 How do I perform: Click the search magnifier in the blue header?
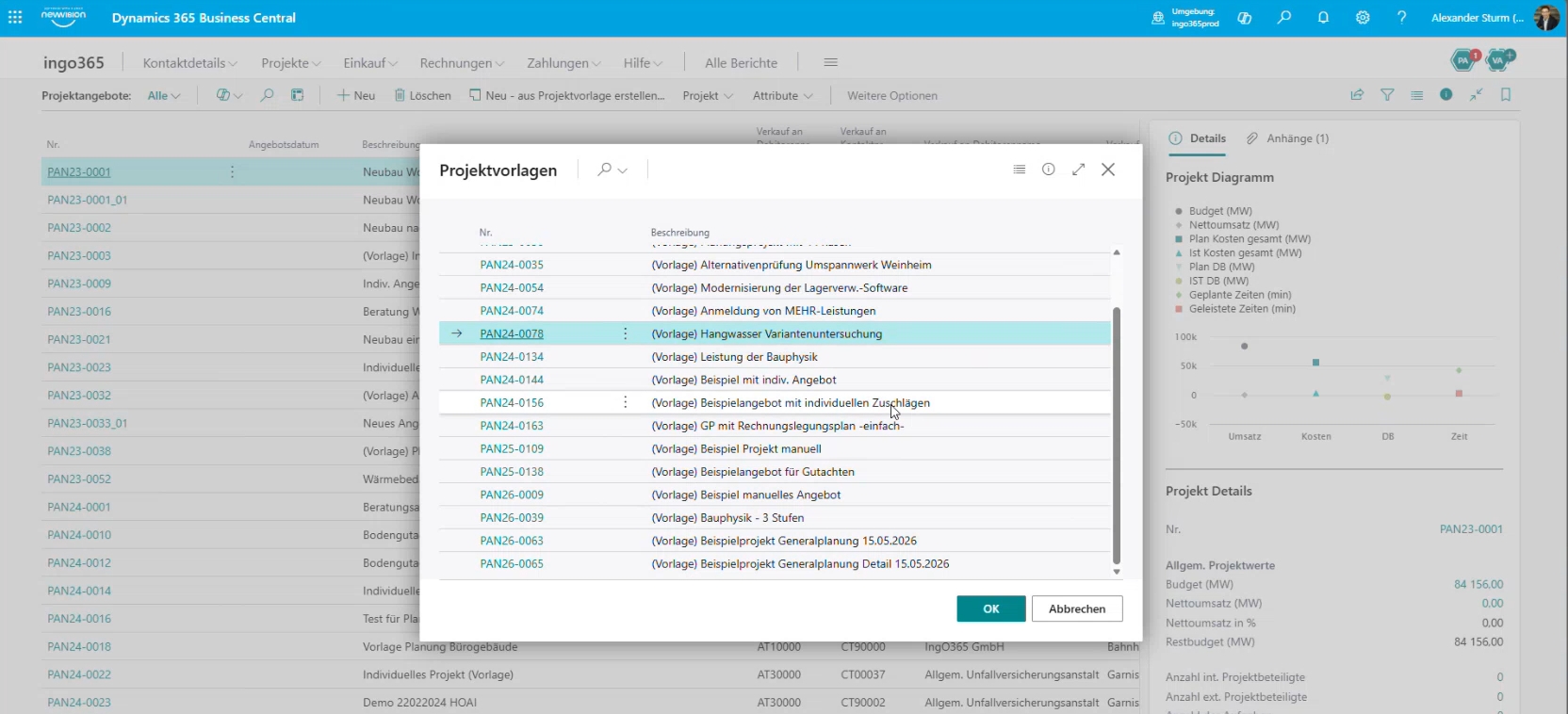1284,18
